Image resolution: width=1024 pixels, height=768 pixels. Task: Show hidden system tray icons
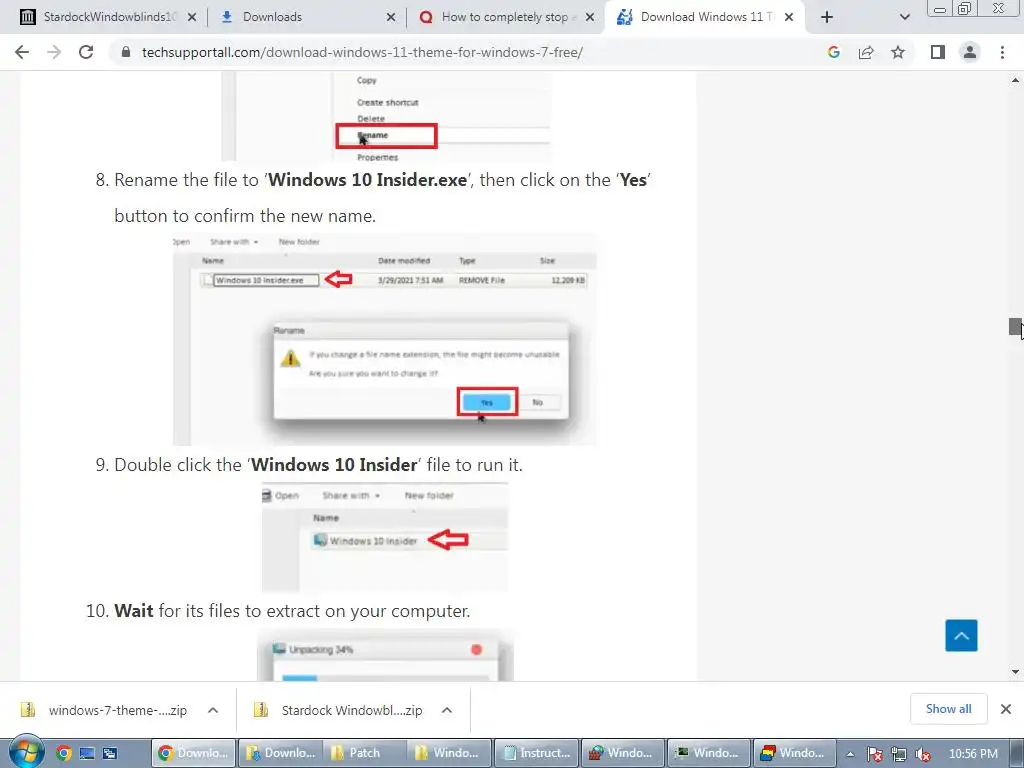pyautogui.click(x=850, y=754)
